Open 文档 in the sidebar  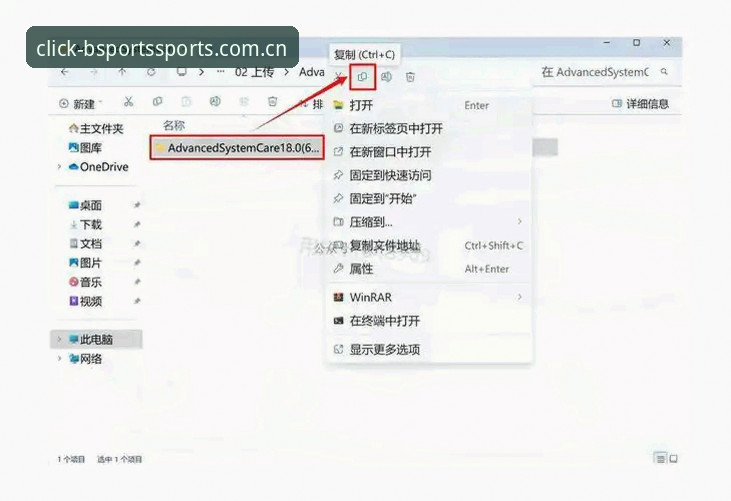tap(85, 244)
